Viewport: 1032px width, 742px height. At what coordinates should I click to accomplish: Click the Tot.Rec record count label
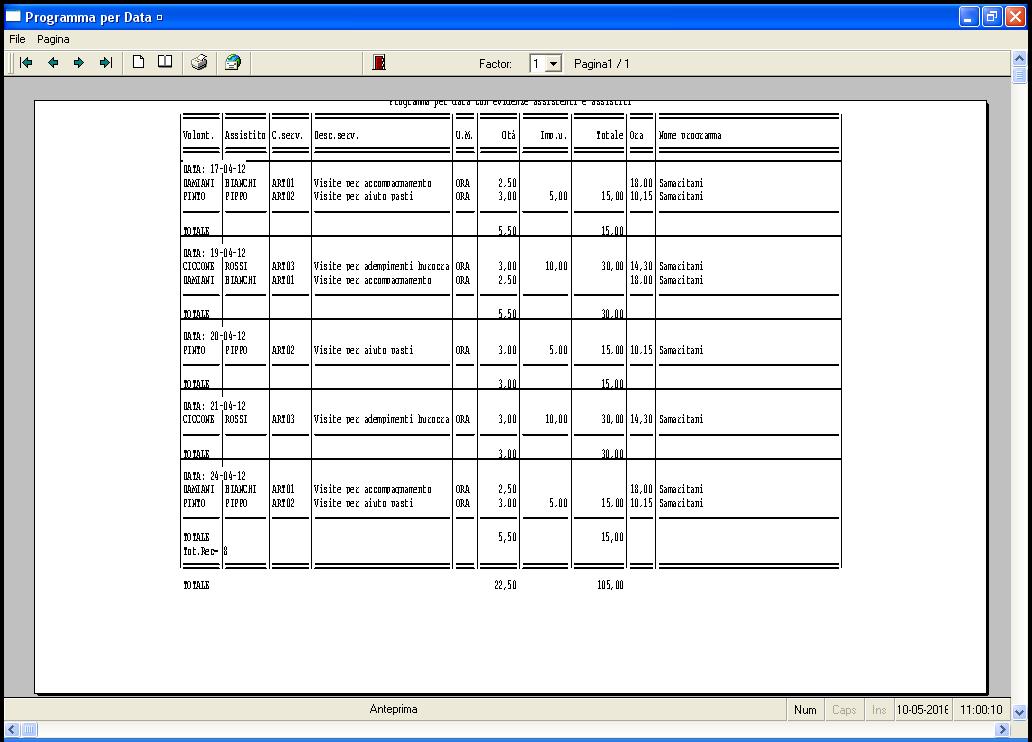point(201,551)
